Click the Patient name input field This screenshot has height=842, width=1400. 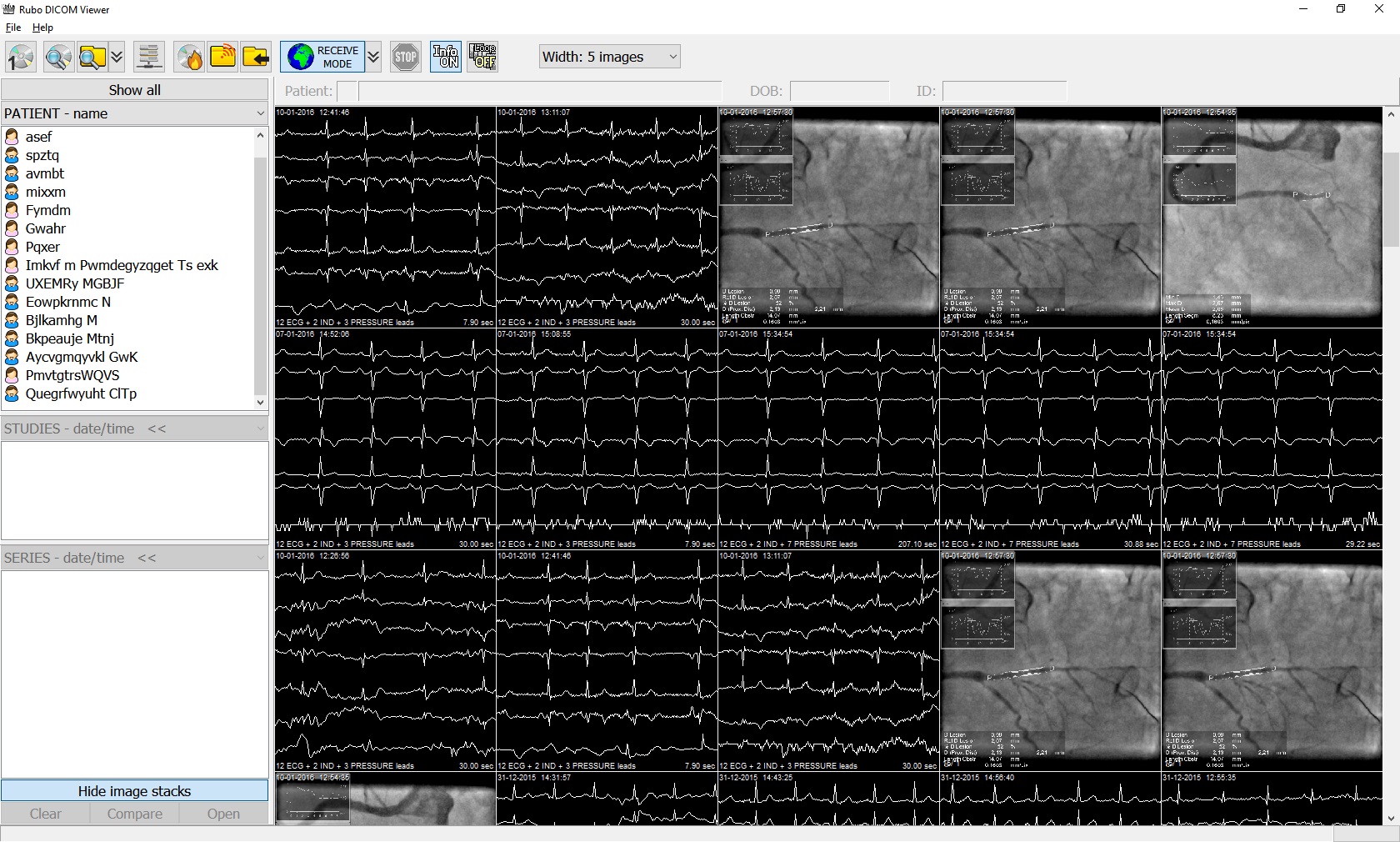pyautogui.click(x=540, y=91)
